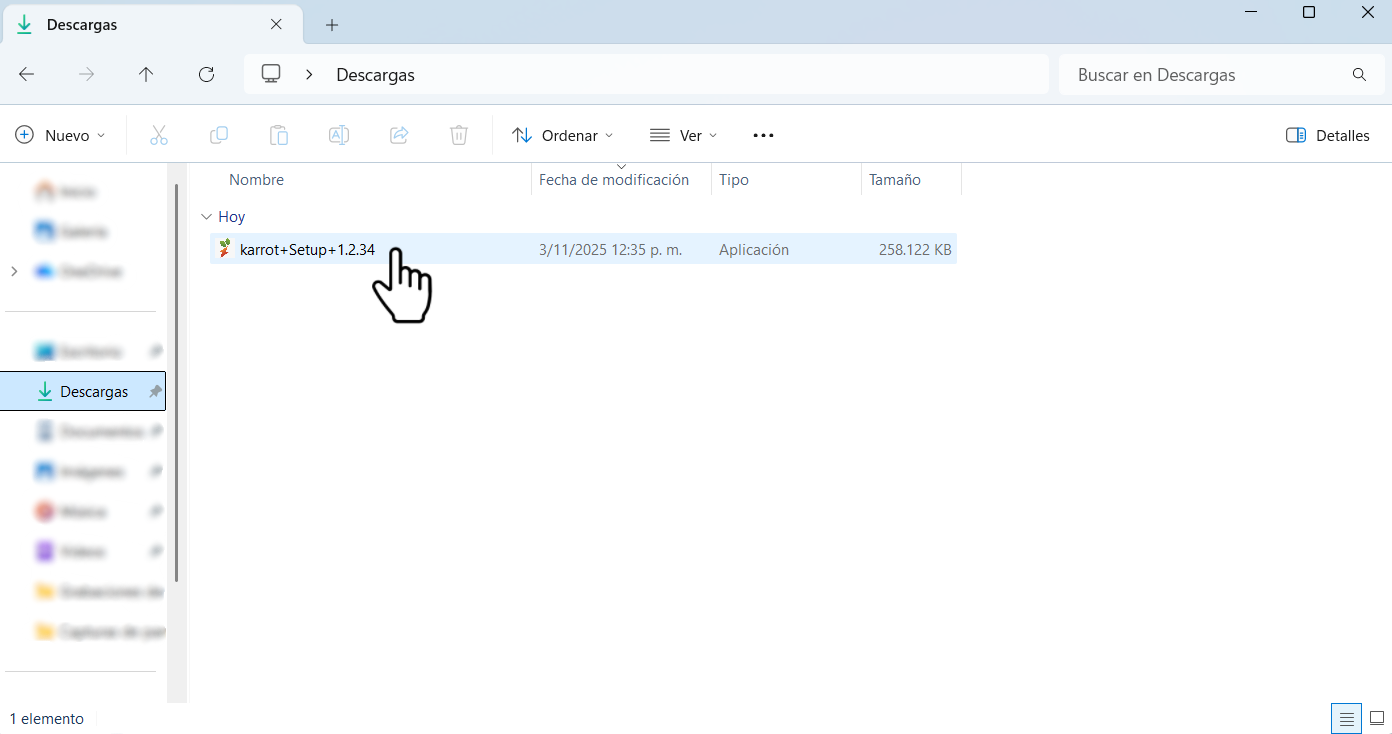
Task: Open the Ordenar dropdown
Action: (563, 135)
